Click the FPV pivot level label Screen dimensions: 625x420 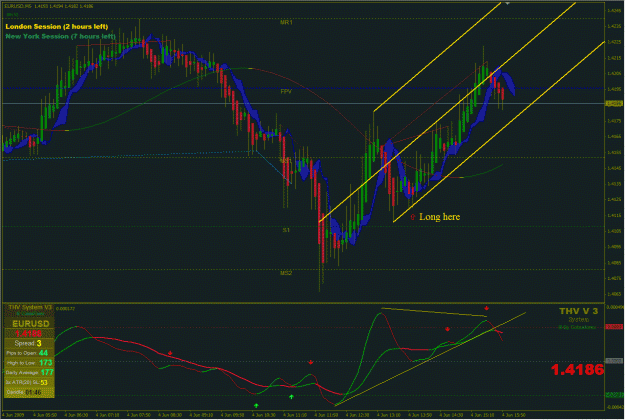(x=286, y=92)
